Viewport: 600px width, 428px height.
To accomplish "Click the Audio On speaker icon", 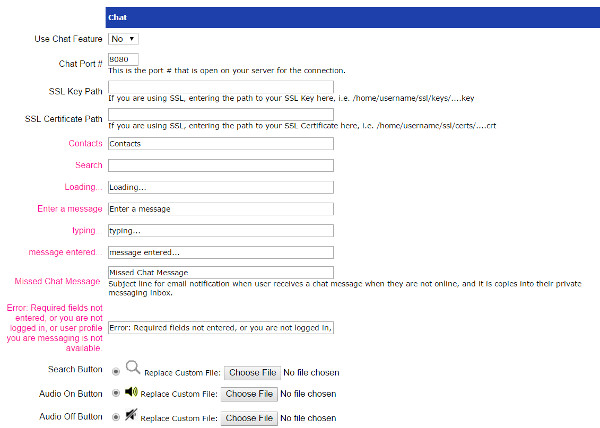I will coord(131,393).
